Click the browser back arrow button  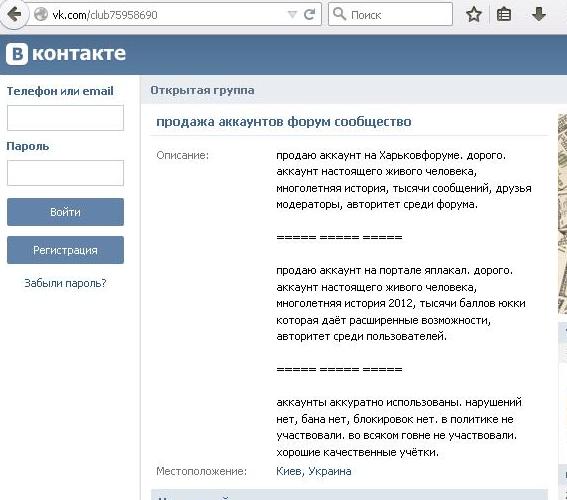(x=14, y=15)
